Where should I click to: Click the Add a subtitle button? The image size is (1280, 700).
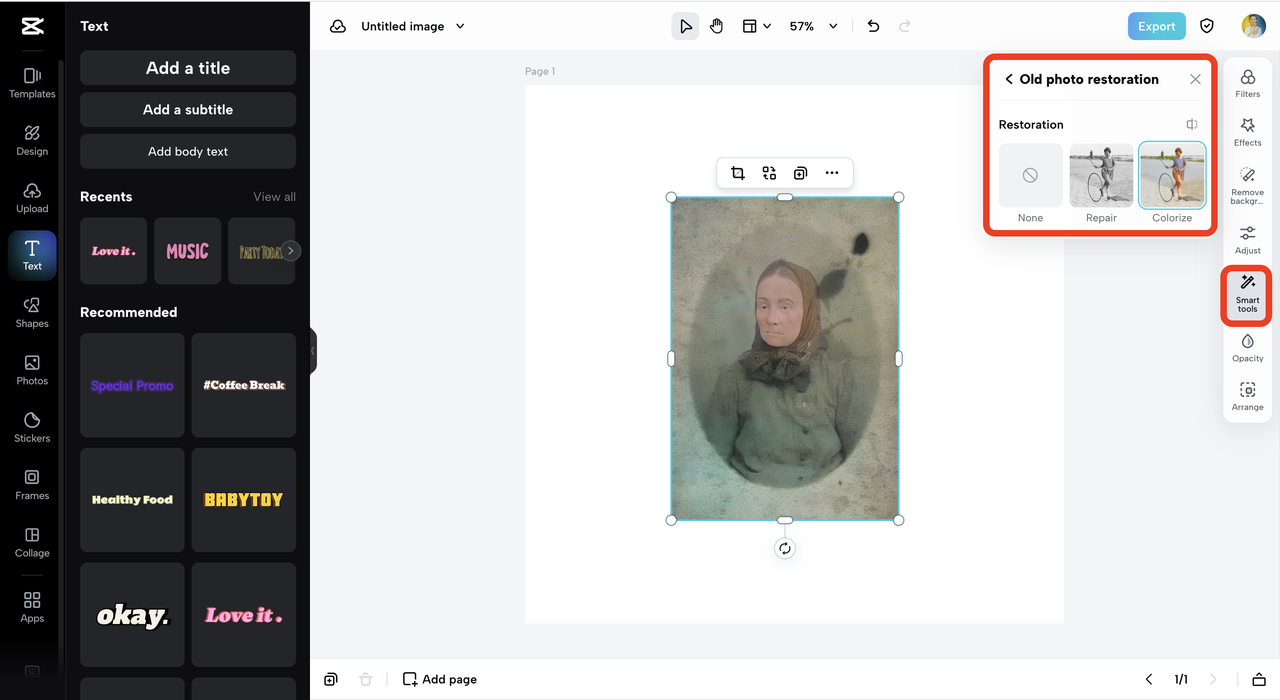pos(188,110)
